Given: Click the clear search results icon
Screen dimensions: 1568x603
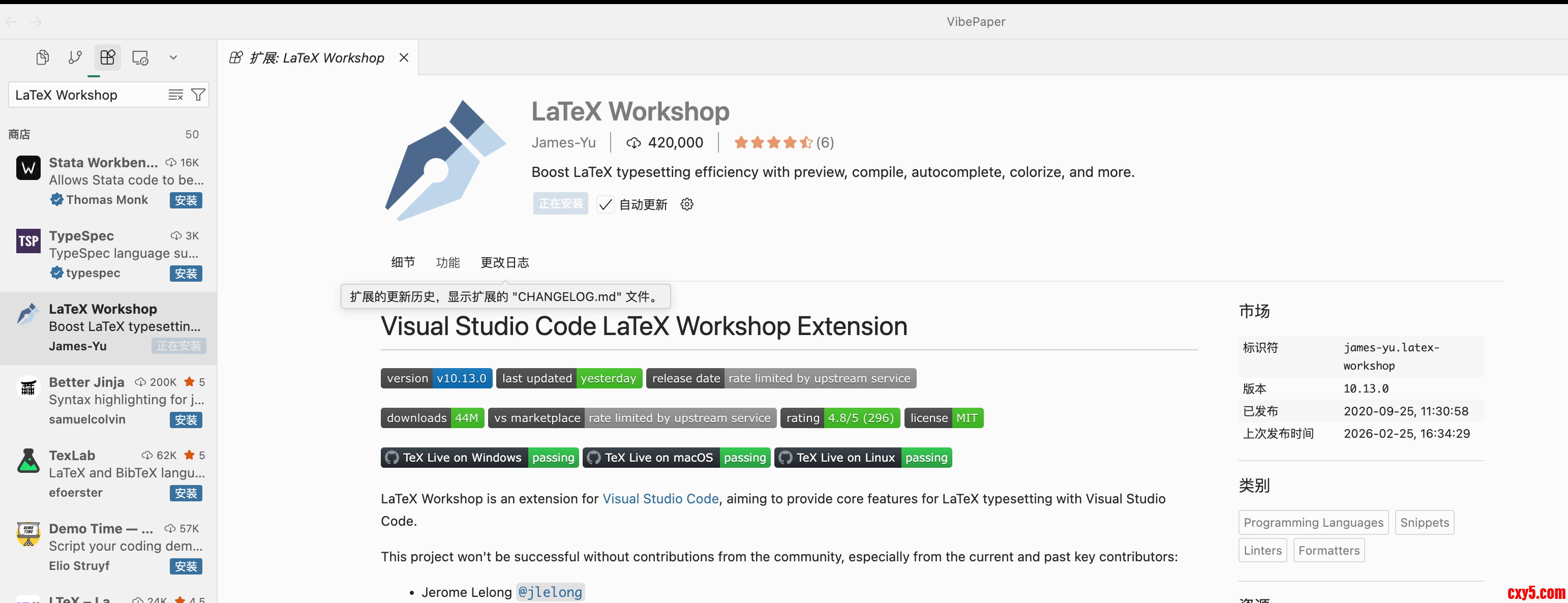Looking at the screenshot, I should (x=175, y=95).
